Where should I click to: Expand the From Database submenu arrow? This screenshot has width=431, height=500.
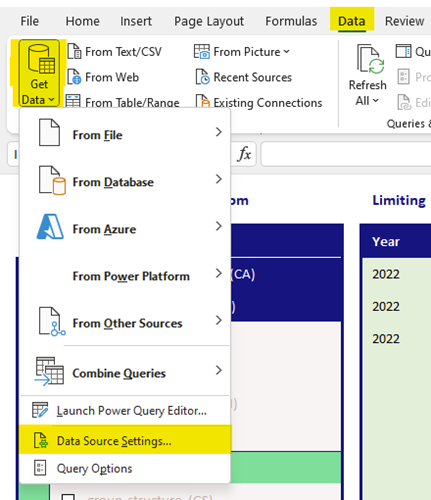point(219,179)
